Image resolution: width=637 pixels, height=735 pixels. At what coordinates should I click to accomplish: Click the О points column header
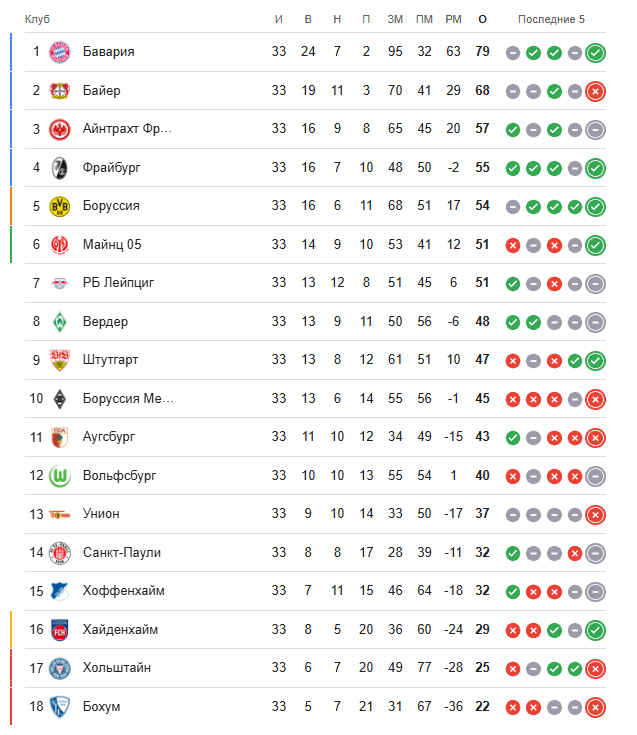tap(482, 19)
